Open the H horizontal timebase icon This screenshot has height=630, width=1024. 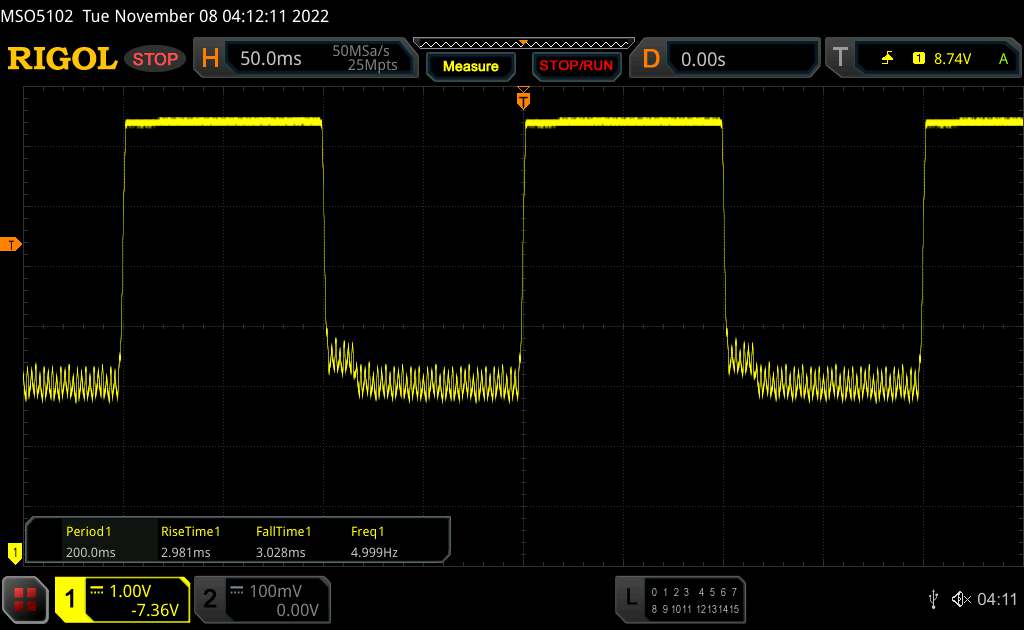[x=210, y=59]
